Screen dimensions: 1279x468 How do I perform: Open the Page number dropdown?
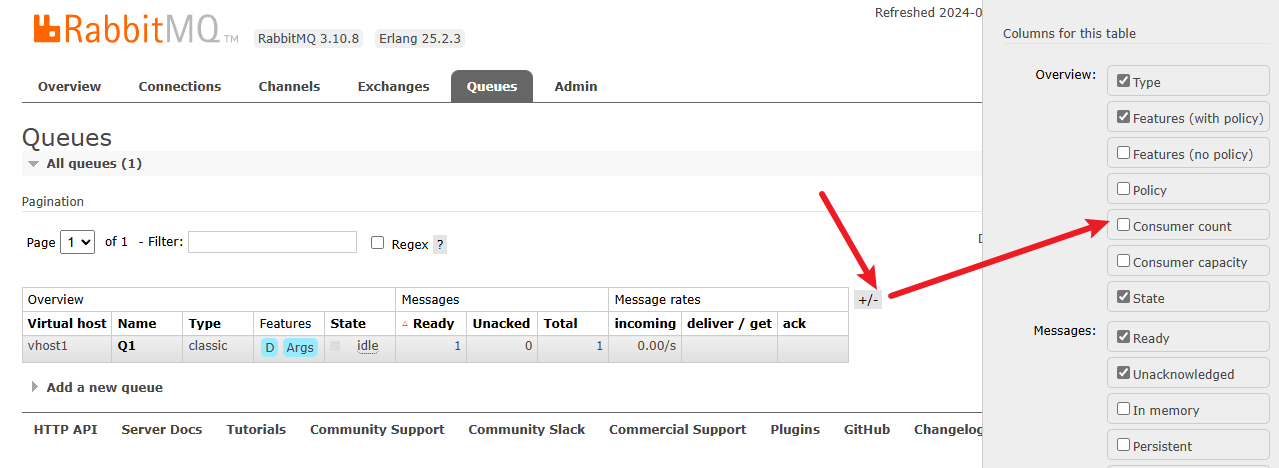click(77, 242)
